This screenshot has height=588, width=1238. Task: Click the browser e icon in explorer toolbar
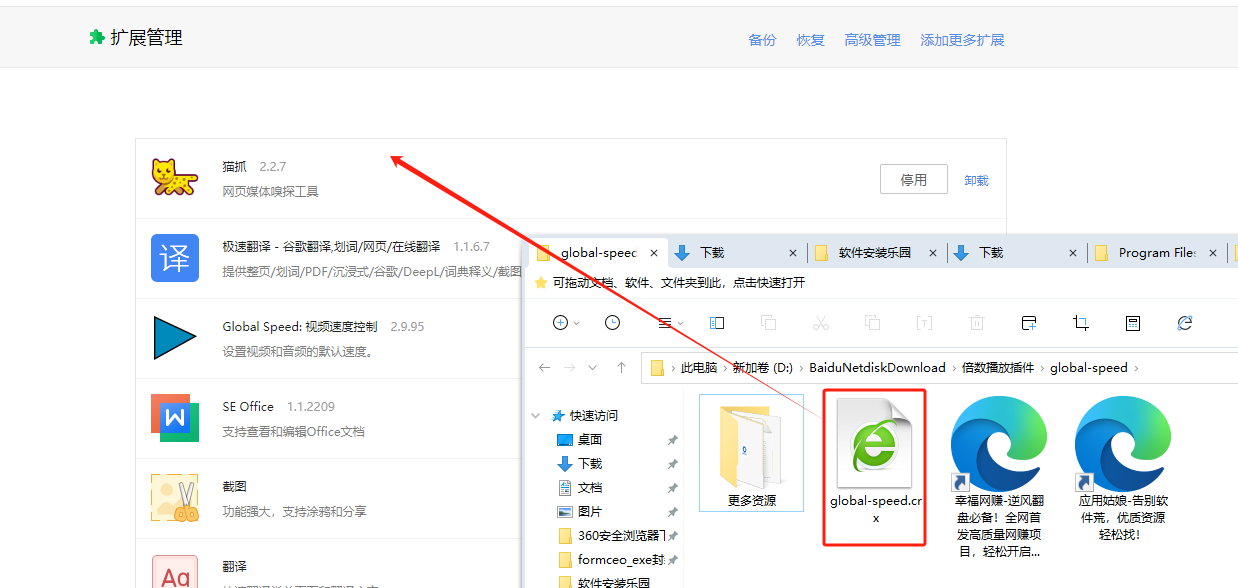coord(1185,322)
